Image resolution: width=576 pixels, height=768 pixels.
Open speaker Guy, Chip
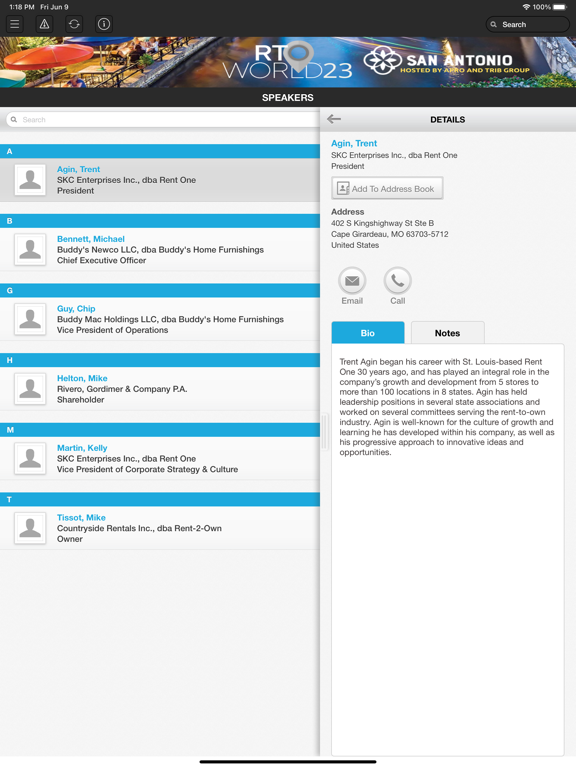tap(160, 319)
